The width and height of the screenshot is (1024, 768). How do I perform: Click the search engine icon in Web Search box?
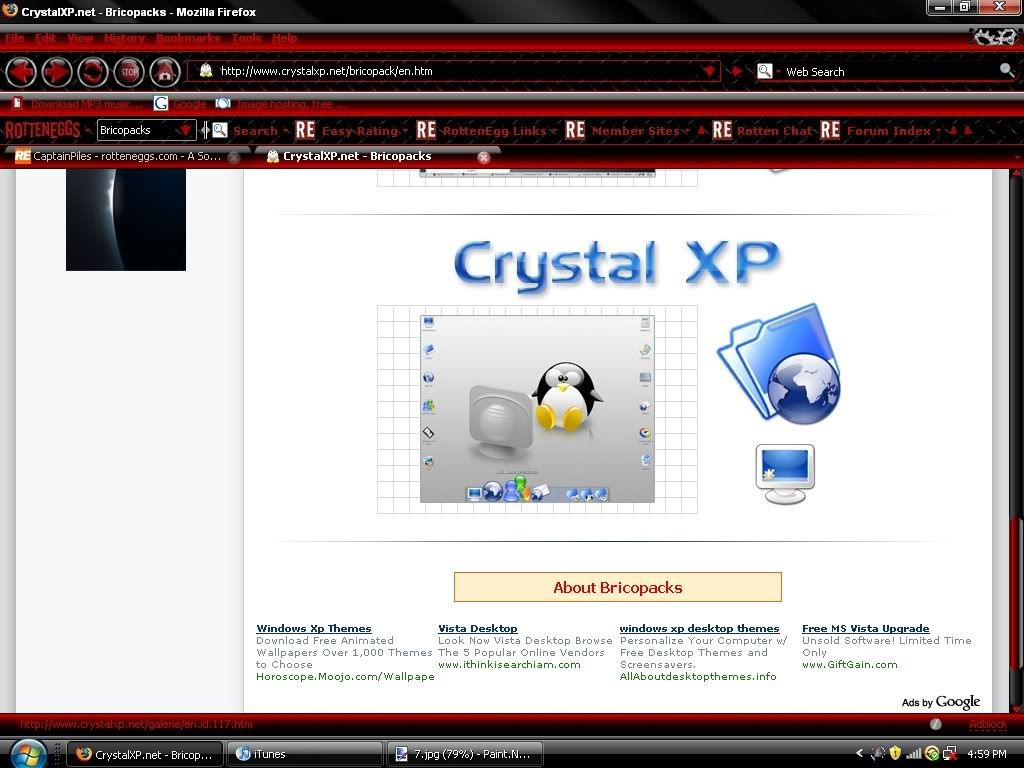click(x=764, y=71)
